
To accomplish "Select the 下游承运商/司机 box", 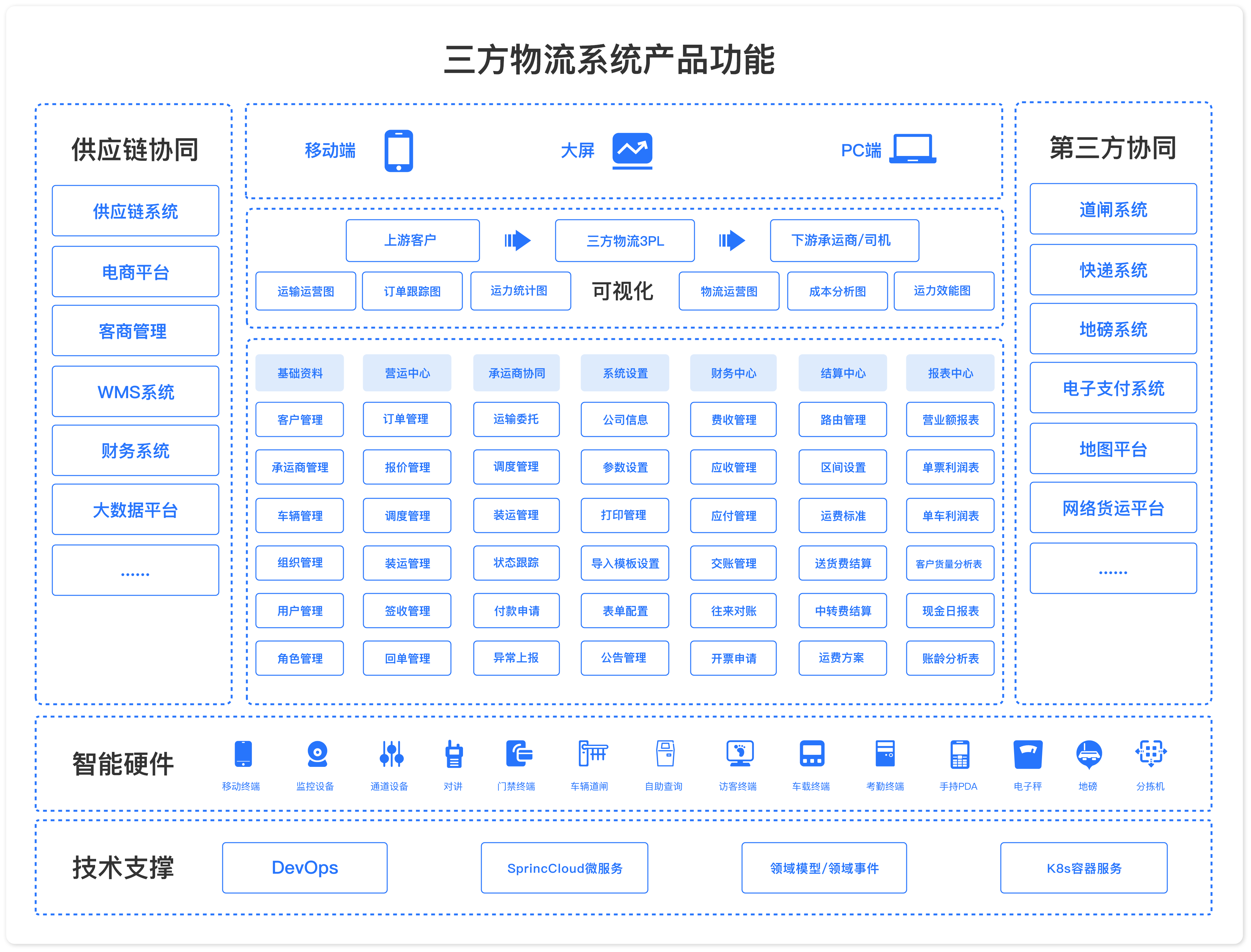I will [x=844, y=241].
